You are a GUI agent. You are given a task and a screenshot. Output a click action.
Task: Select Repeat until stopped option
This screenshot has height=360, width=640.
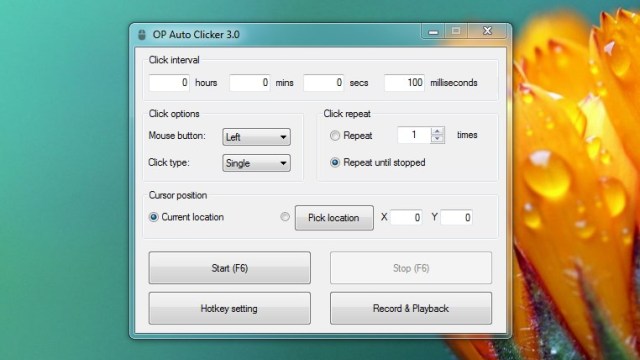[x=335, y=162]
